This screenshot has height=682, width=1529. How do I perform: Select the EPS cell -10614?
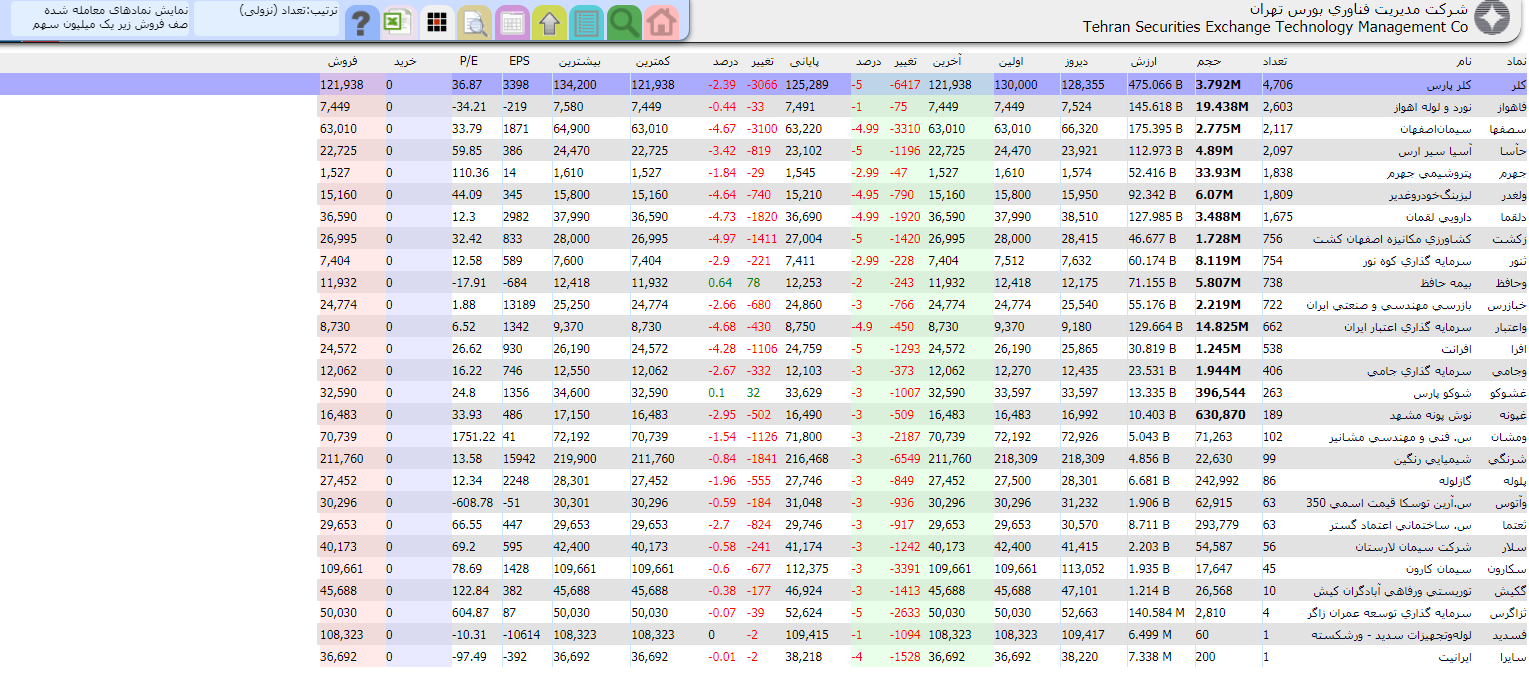[x=522, y=635]
